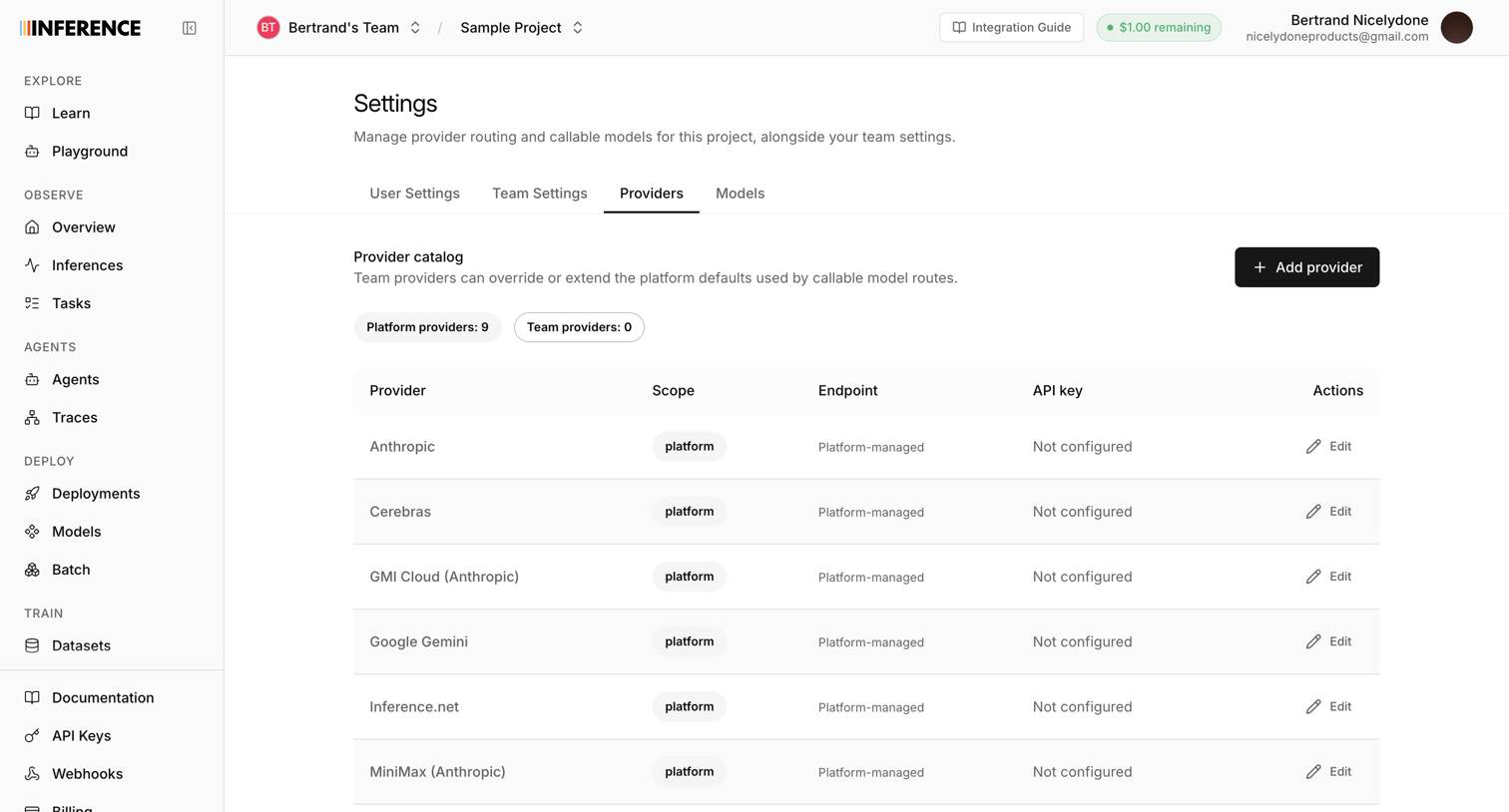
Task: Open Deployments page
Action: coord(96,494)
